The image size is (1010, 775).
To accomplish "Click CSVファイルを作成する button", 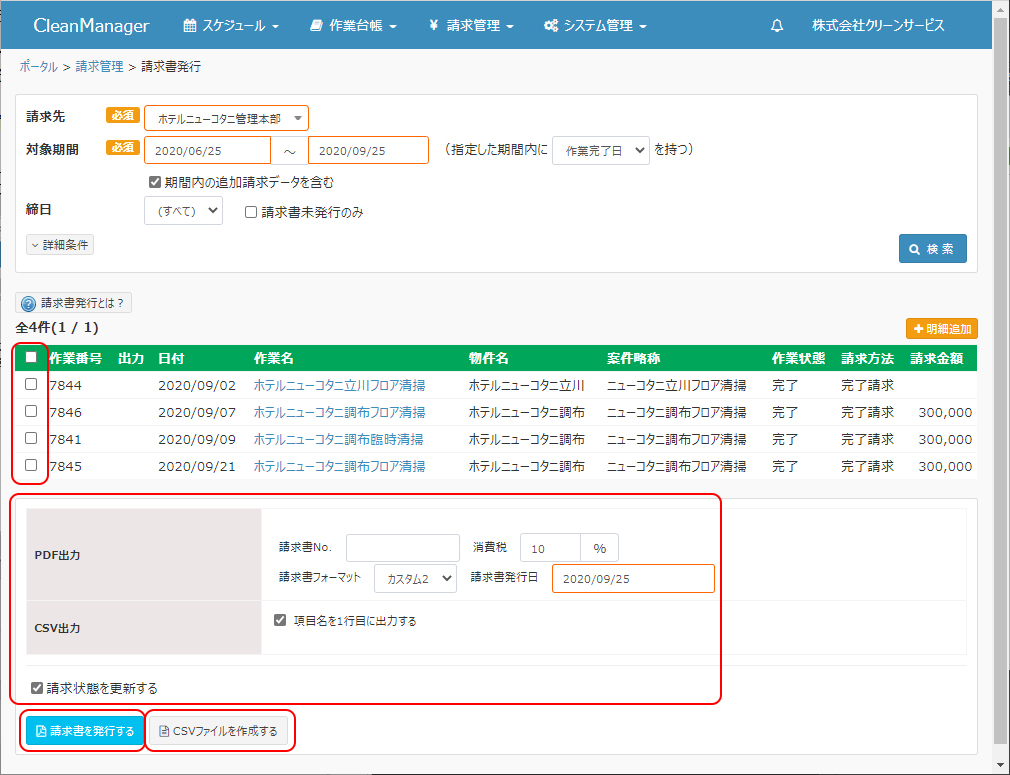I will [x=218, y=731].
